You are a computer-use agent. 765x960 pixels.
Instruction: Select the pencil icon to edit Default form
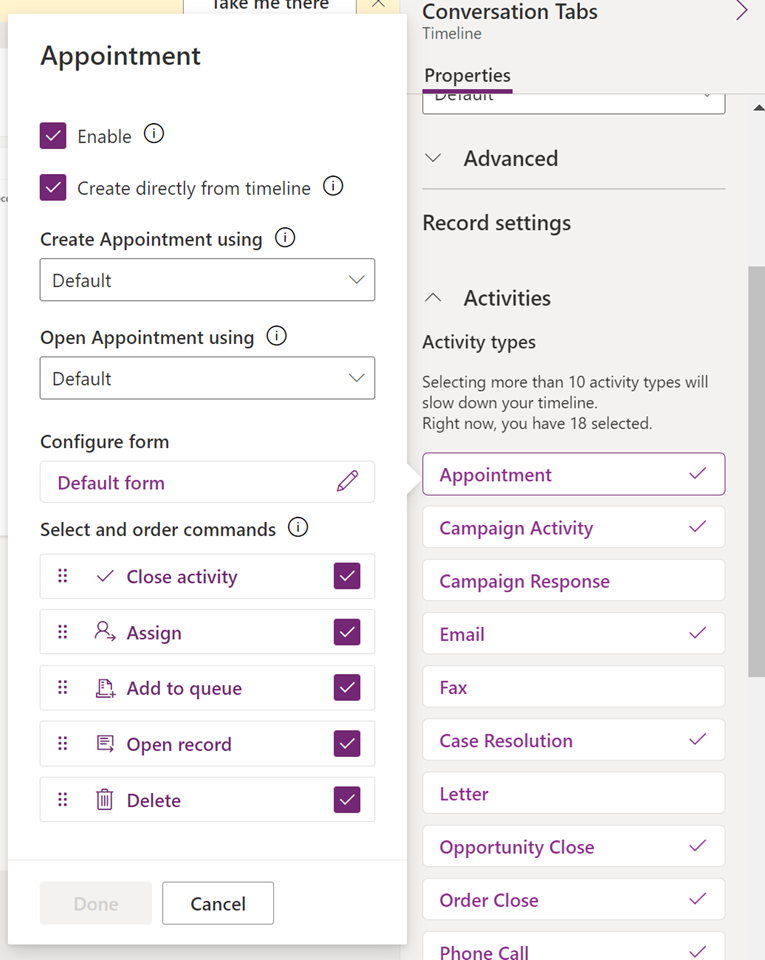point(347,481)
